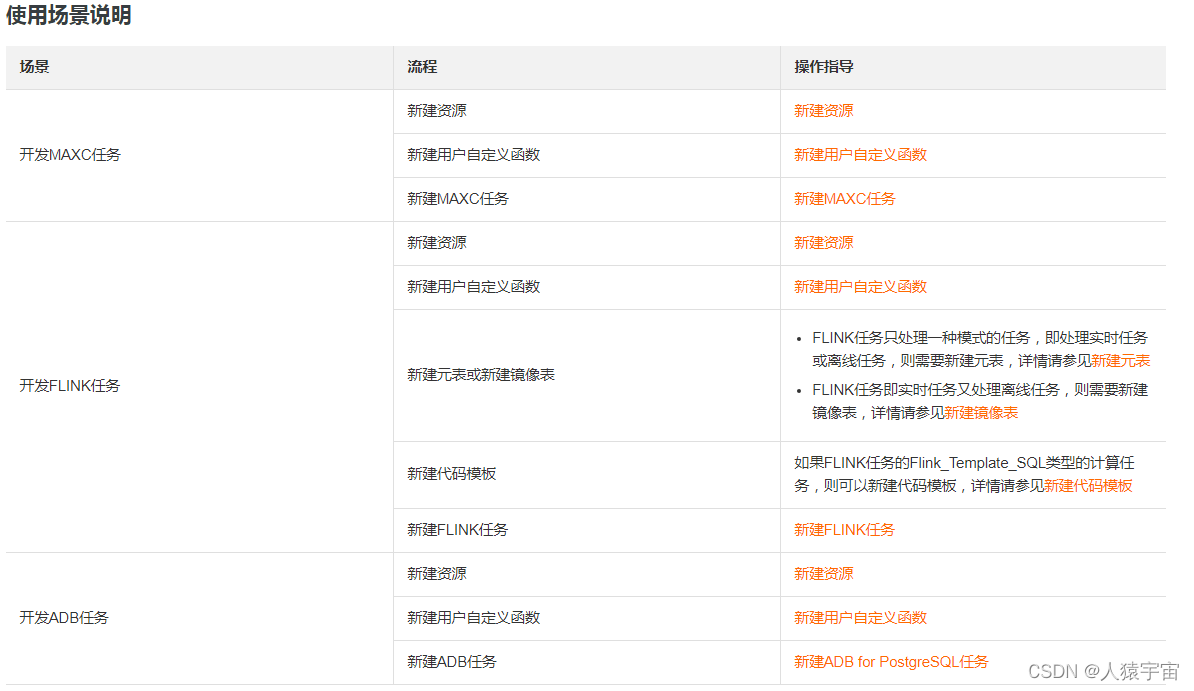Click the bullet text starting FLINK任务只处理一种模式的任务
This screenshot has height=691, width=1194.
point(981,350)
